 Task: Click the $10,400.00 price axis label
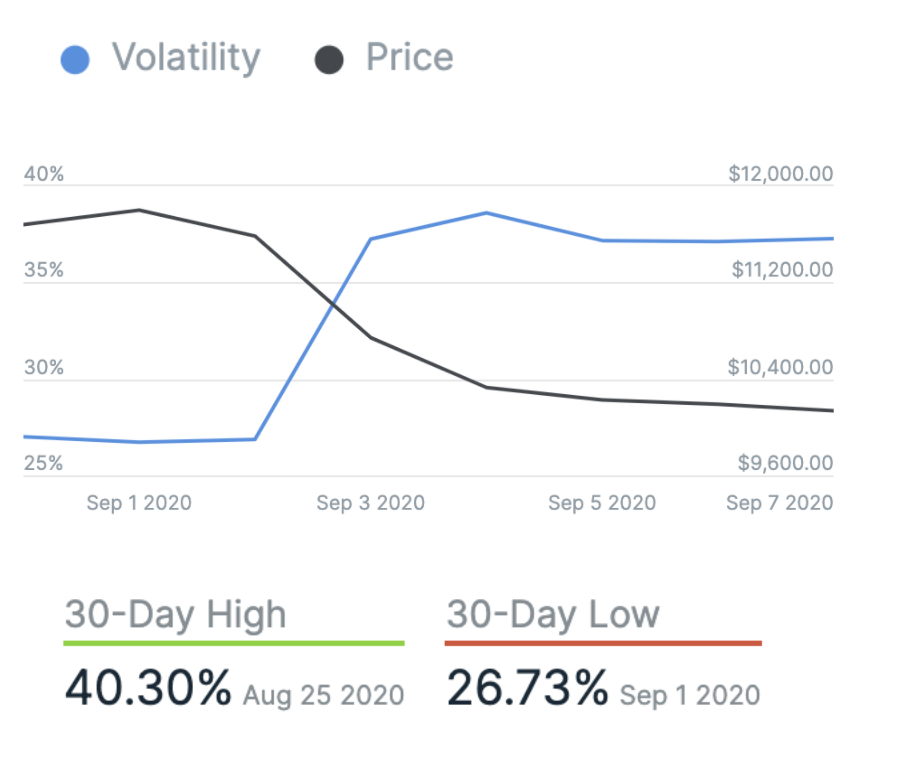point(780,368)
